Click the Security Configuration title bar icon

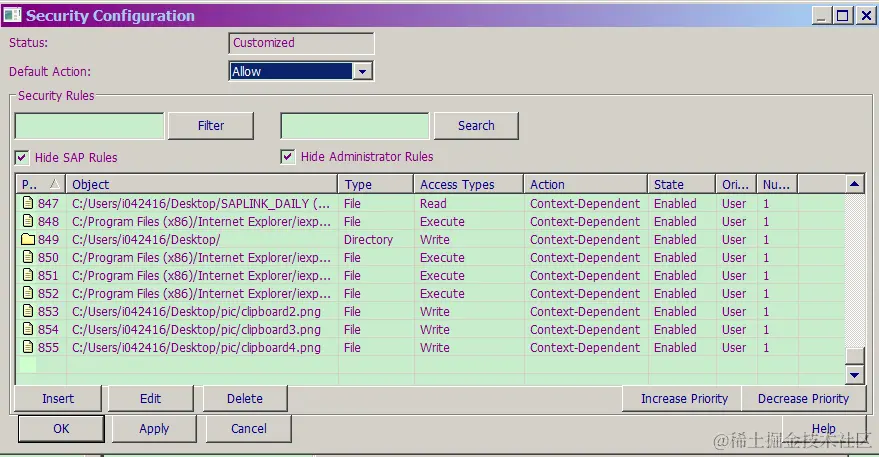[12, 15]
